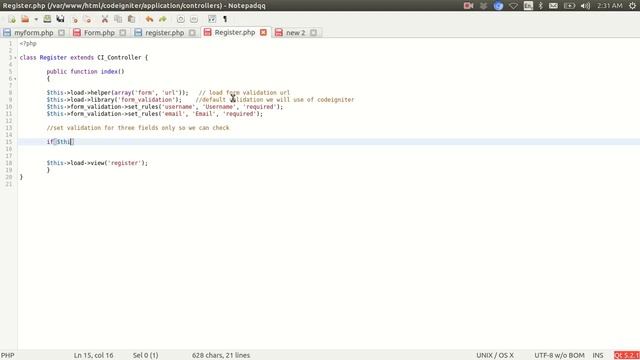Close the Register.php tab with red X
This screenshot has width=640, height=360.
pyautogui.click(x=263, y=32)
